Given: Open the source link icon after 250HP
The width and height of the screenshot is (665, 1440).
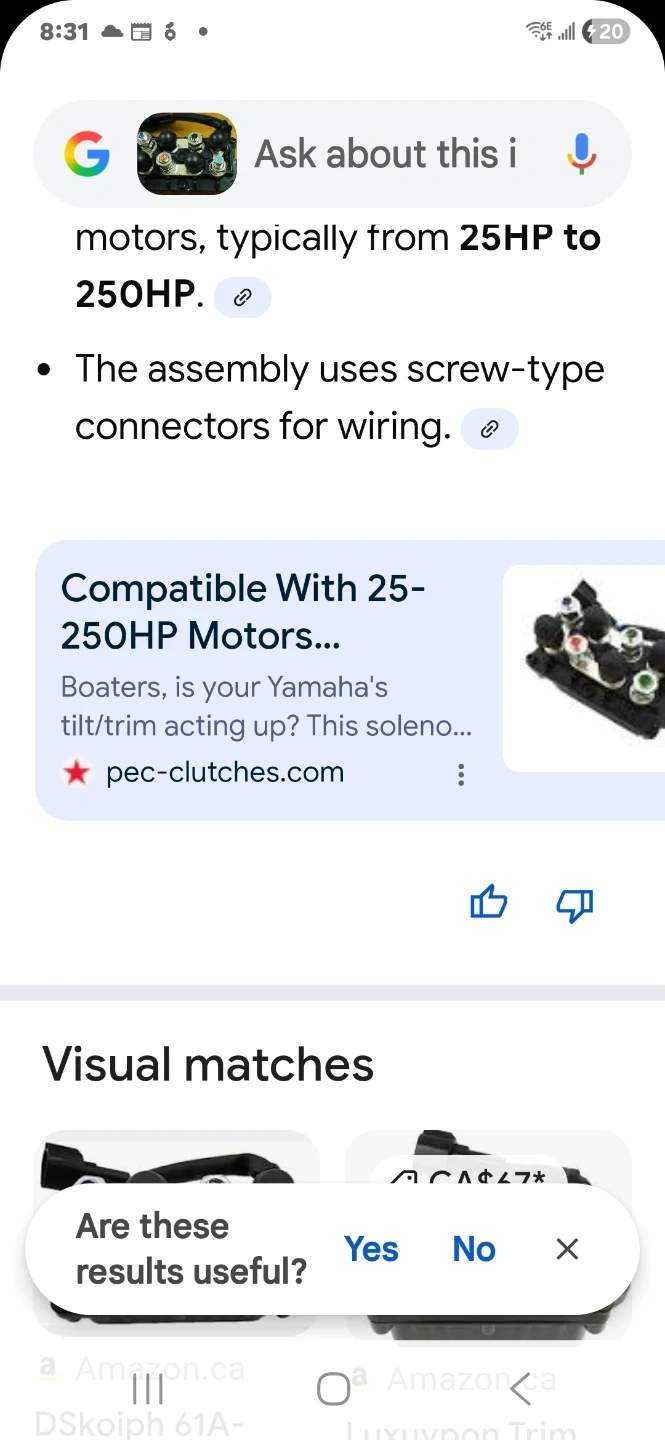Looking at the screenshot, I should pyautogui.click(x=242, y=297).
